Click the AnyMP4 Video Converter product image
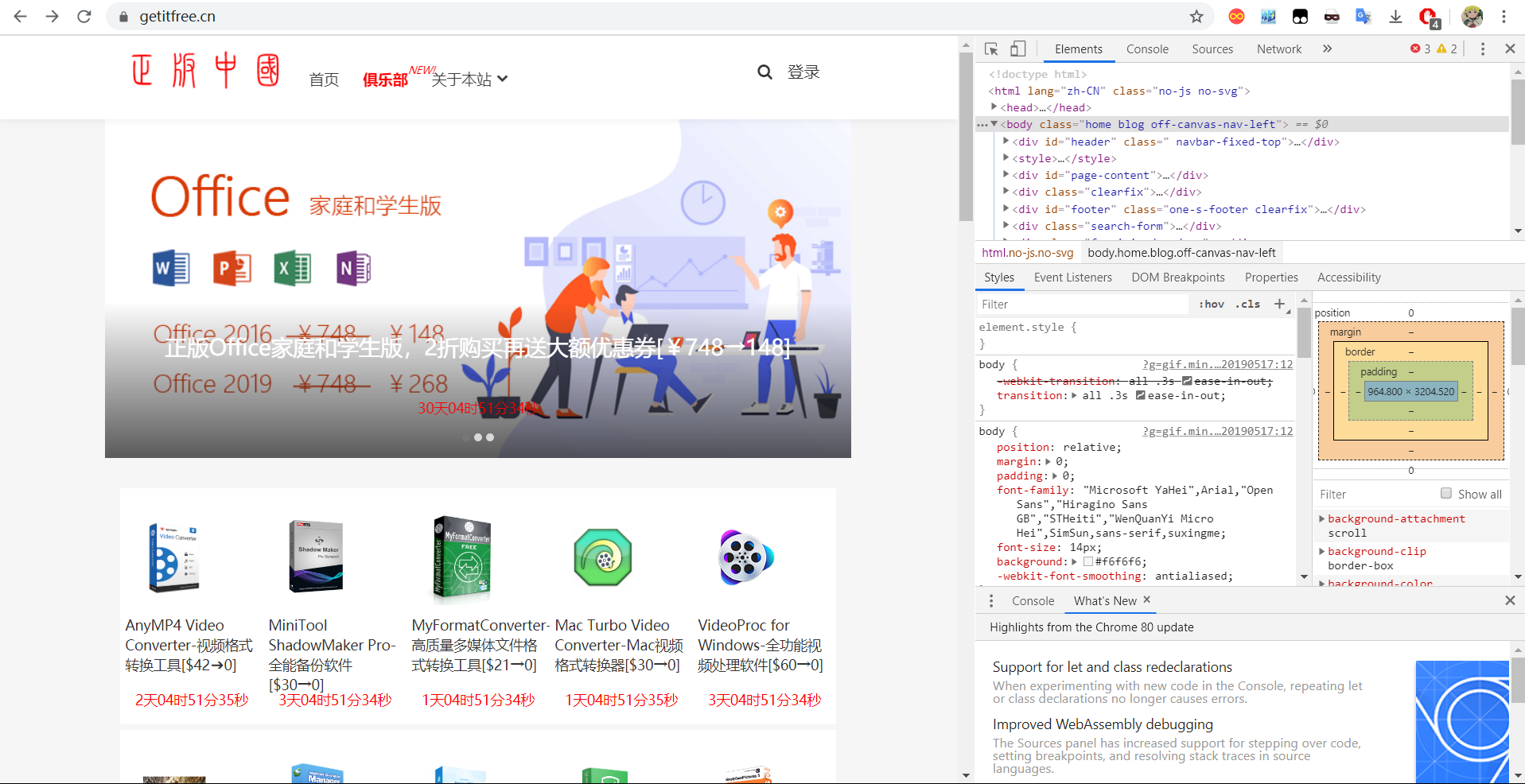Image resolution: width=1525 pixels, height=784 pixels. pyautogui.click(x=173, y=557)
